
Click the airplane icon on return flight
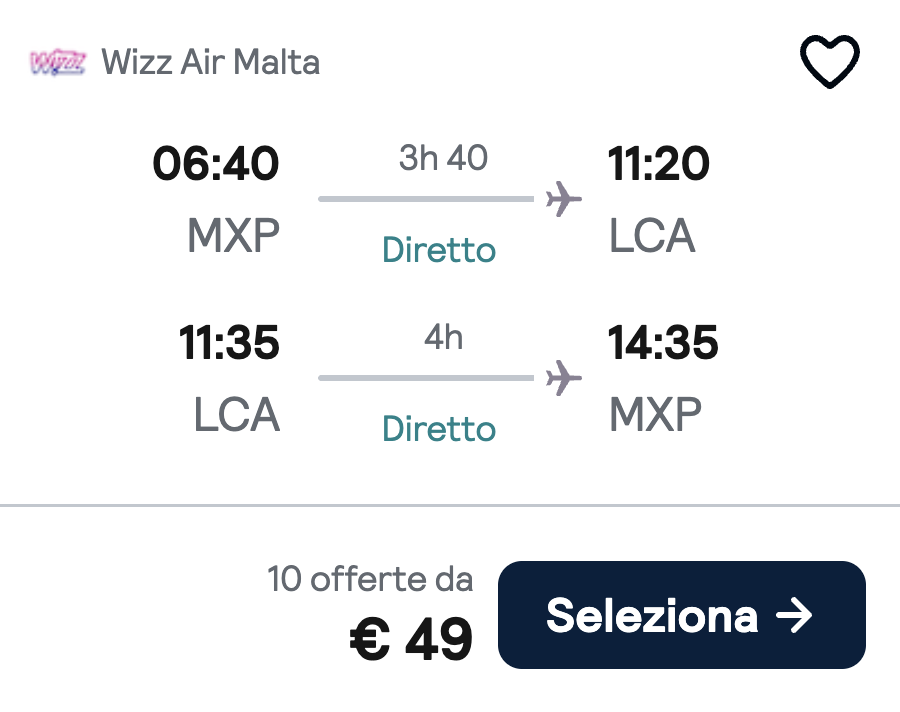click(x=564, y=377)
